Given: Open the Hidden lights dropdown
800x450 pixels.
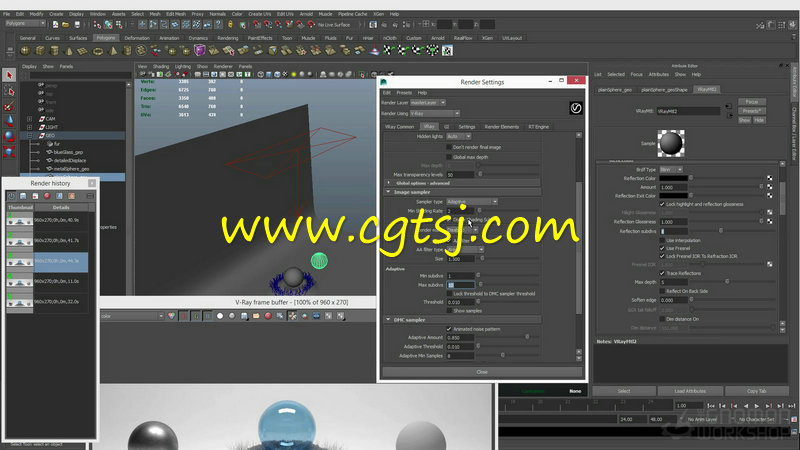Looking at the screenshot, I should (459, 136).
